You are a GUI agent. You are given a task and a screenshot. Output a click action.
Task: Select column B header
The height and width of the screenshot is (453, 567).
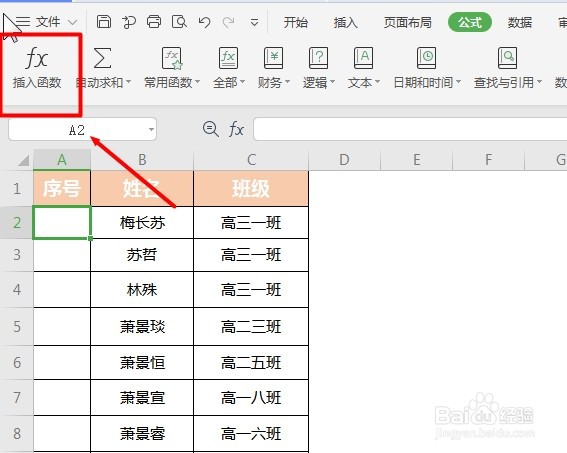(142, 160)
